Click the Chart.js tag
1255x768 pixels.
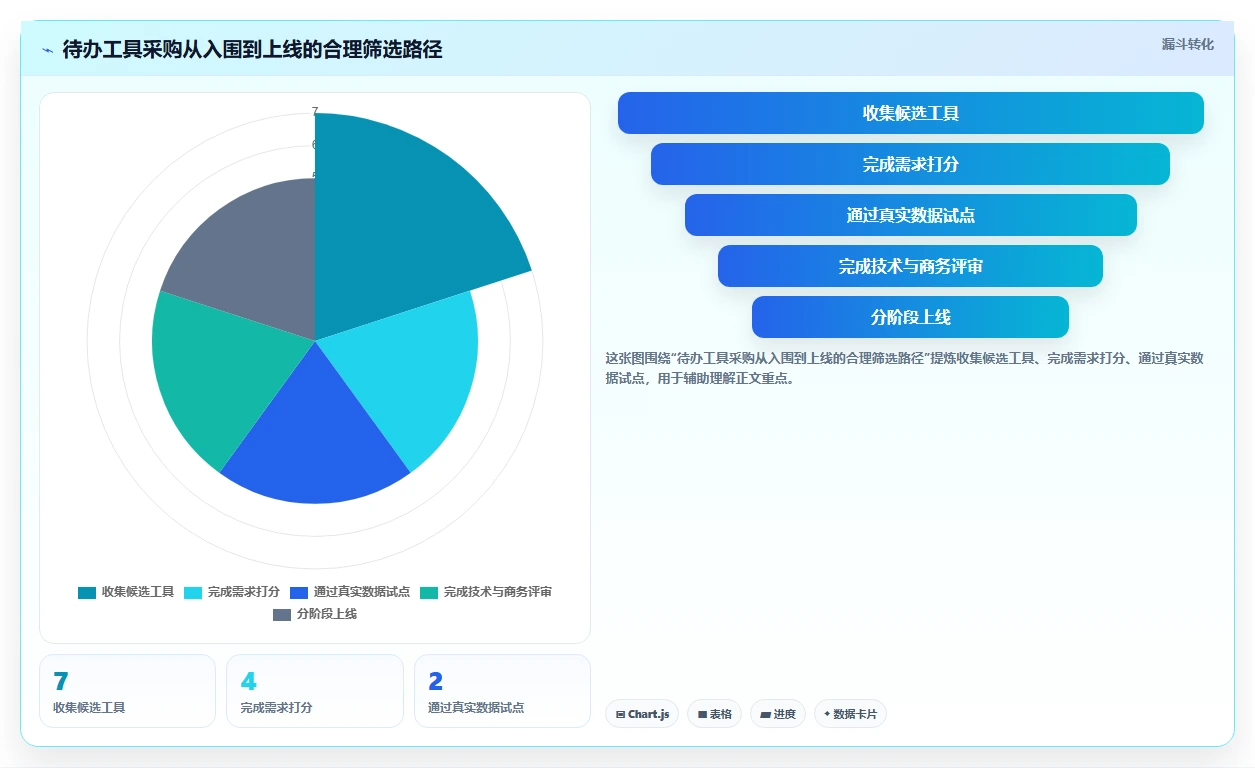(642, 714)
